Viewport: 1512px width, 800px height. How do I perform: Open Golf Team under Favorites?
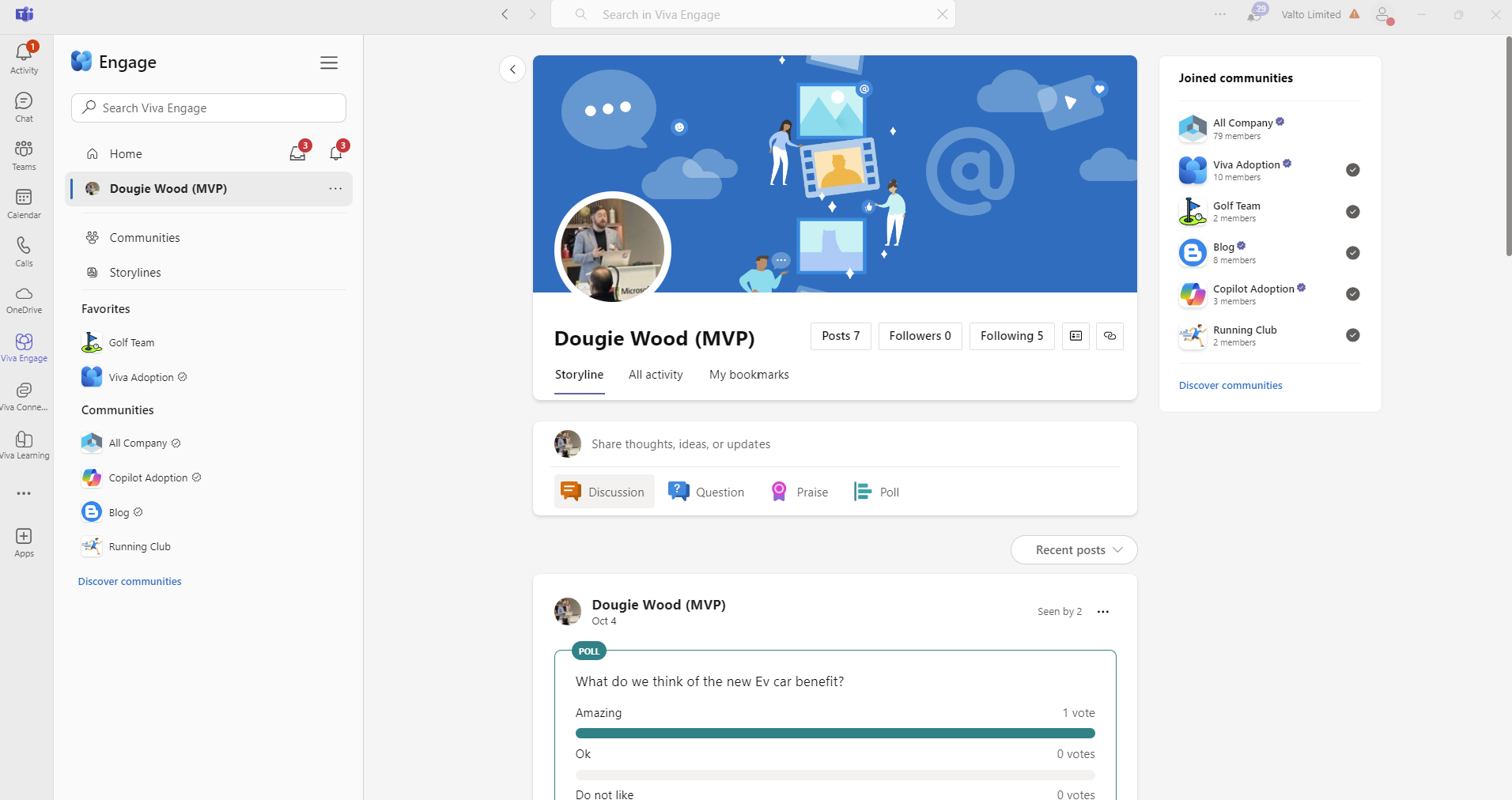pyautogui.click(x=119, y=343)
